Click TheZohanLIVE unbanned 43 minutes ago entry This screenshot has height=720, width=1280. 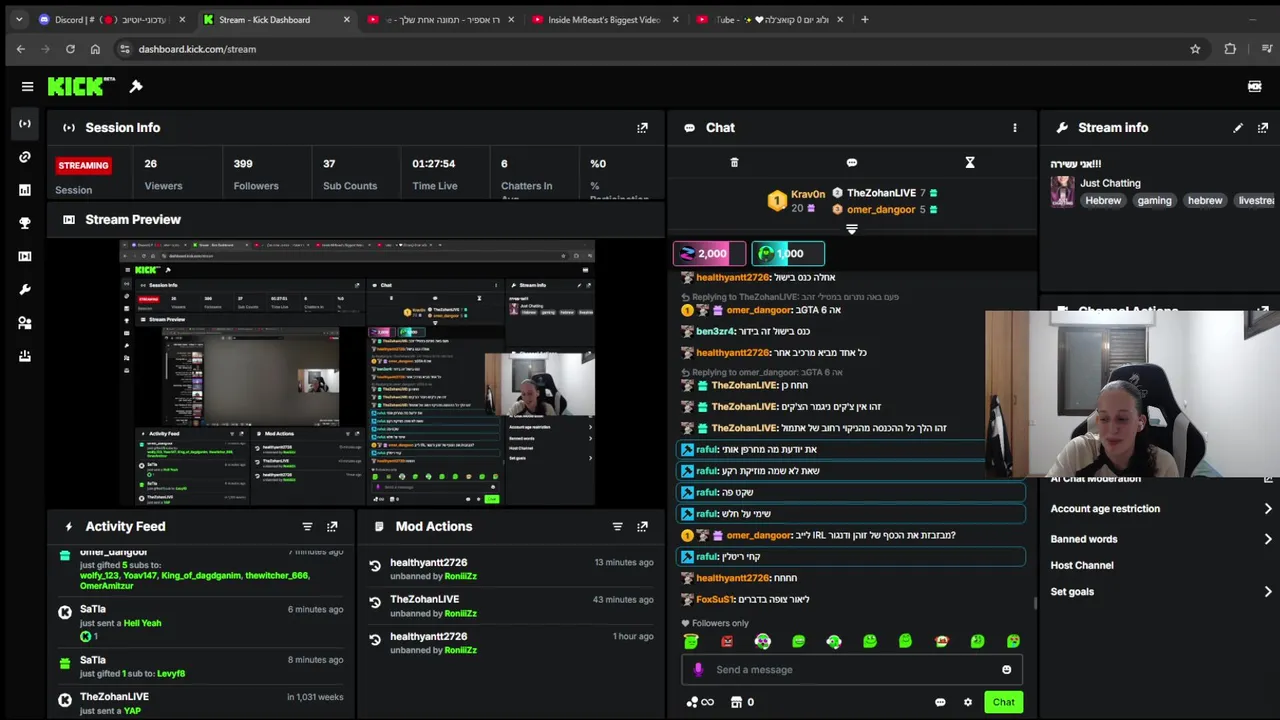click(511, 606)
